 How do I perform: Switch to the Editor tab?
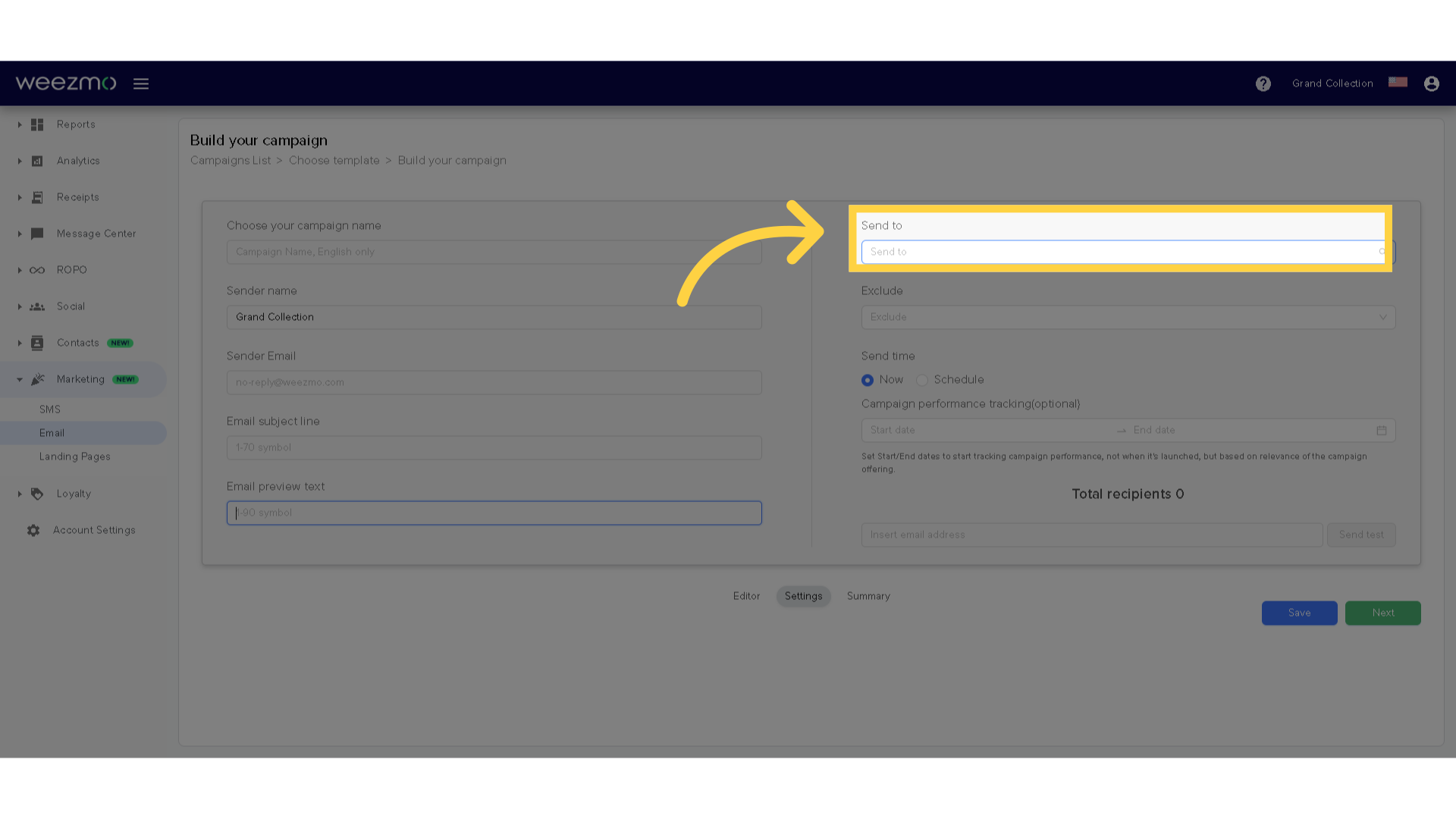(x=746, y=596)
